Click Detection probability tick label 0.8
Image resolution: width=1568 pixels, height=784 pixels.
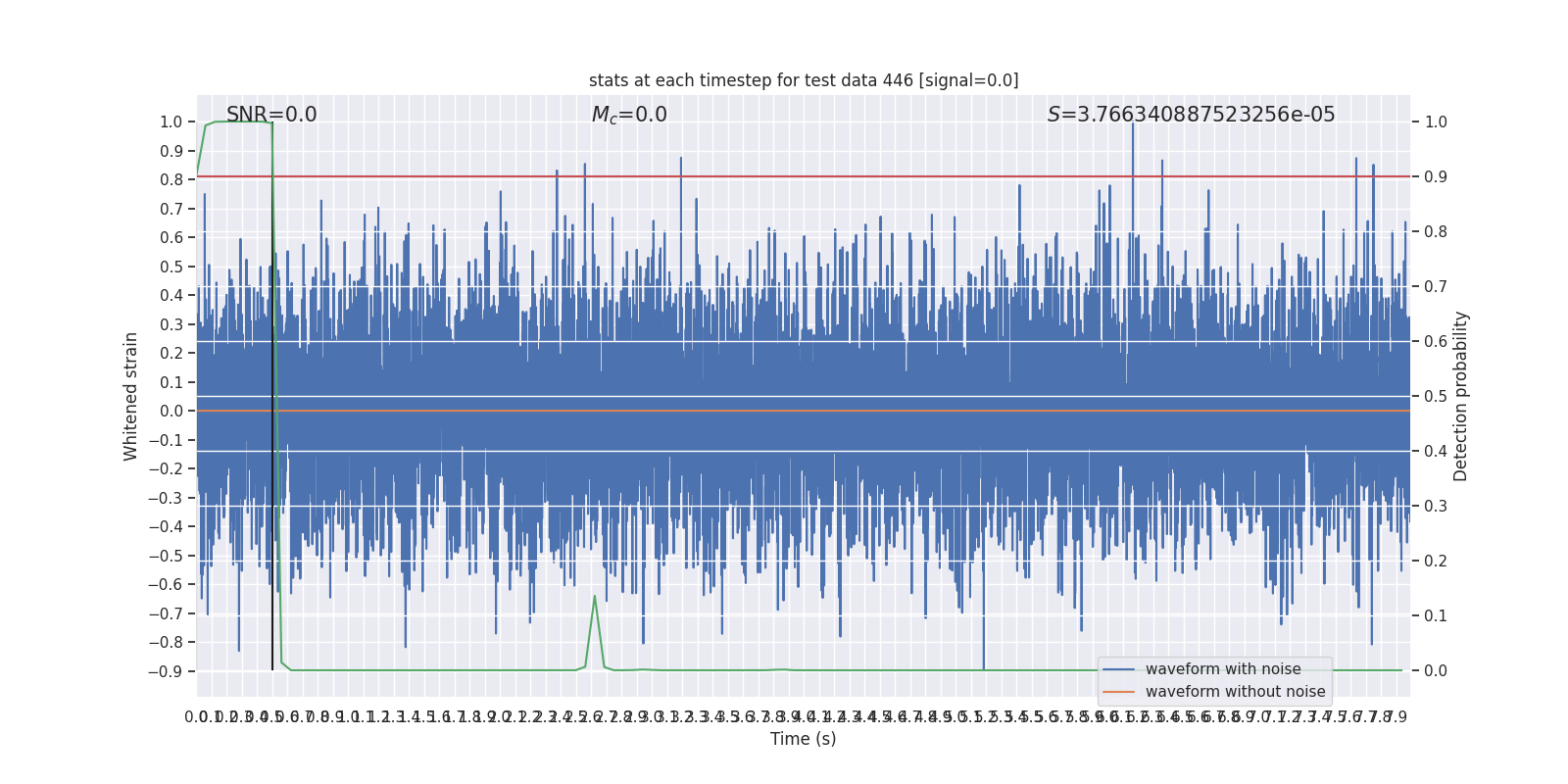(1436, 232)
